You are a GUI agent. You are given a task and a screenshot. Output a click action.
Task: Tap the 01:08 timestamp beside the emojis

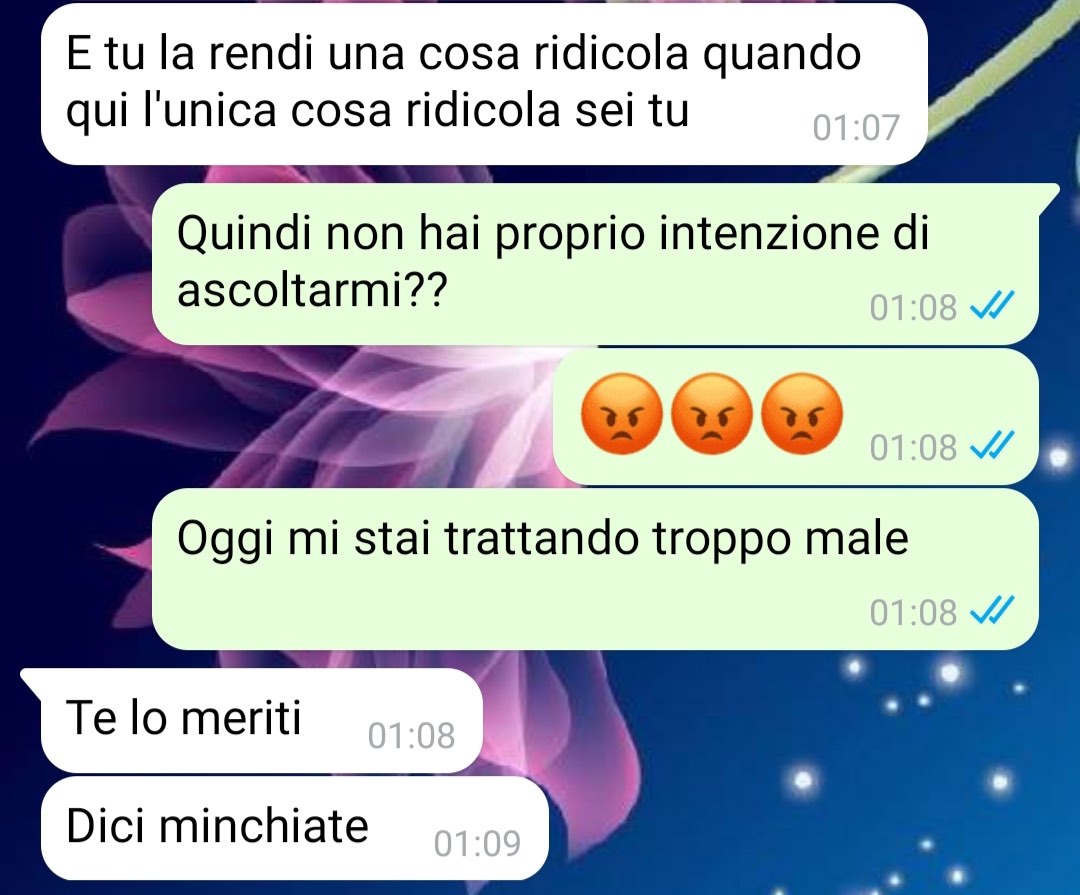point(913,447)
